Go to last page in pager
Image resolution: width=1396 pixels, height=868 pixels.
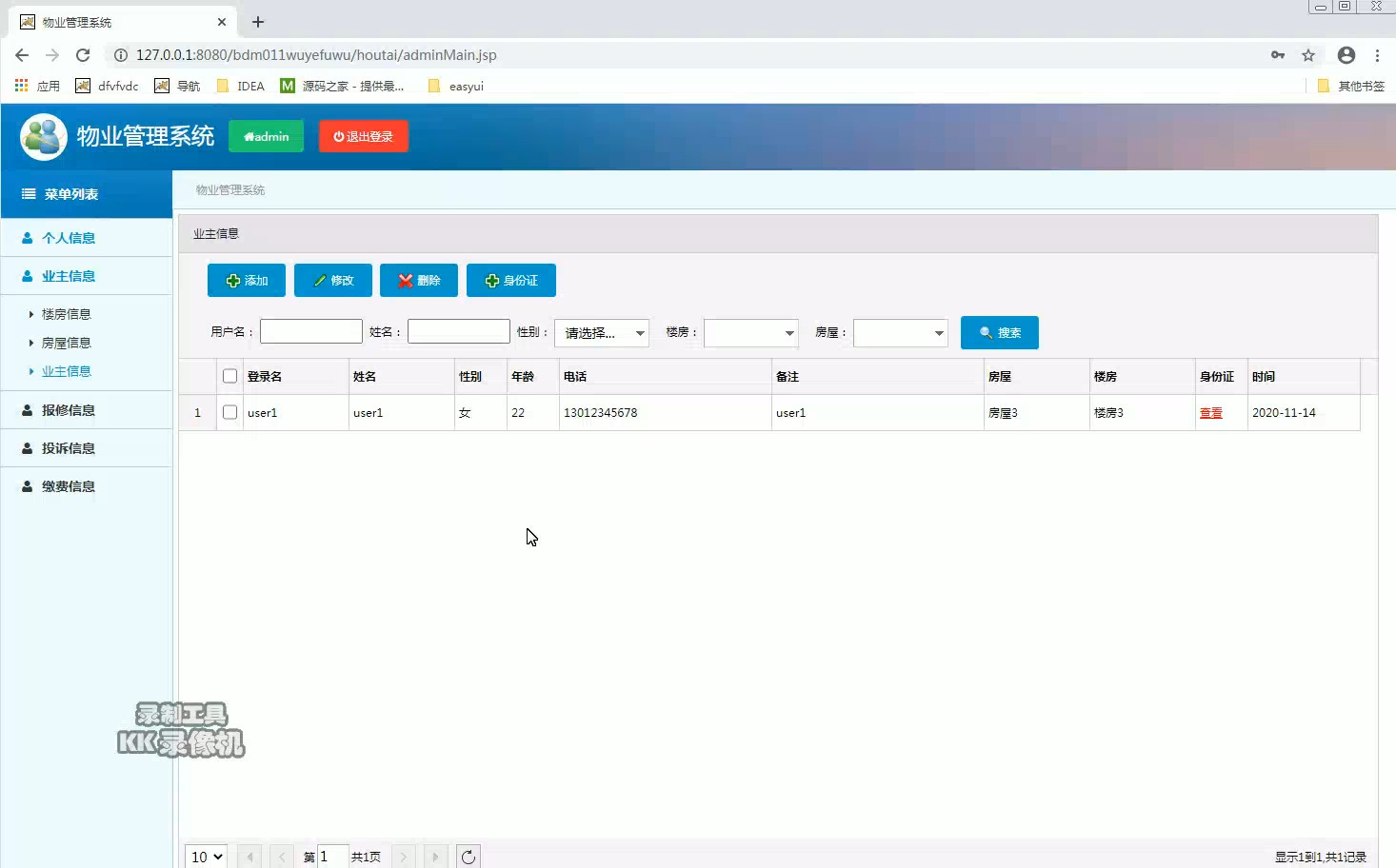click(x=436, y=857)
